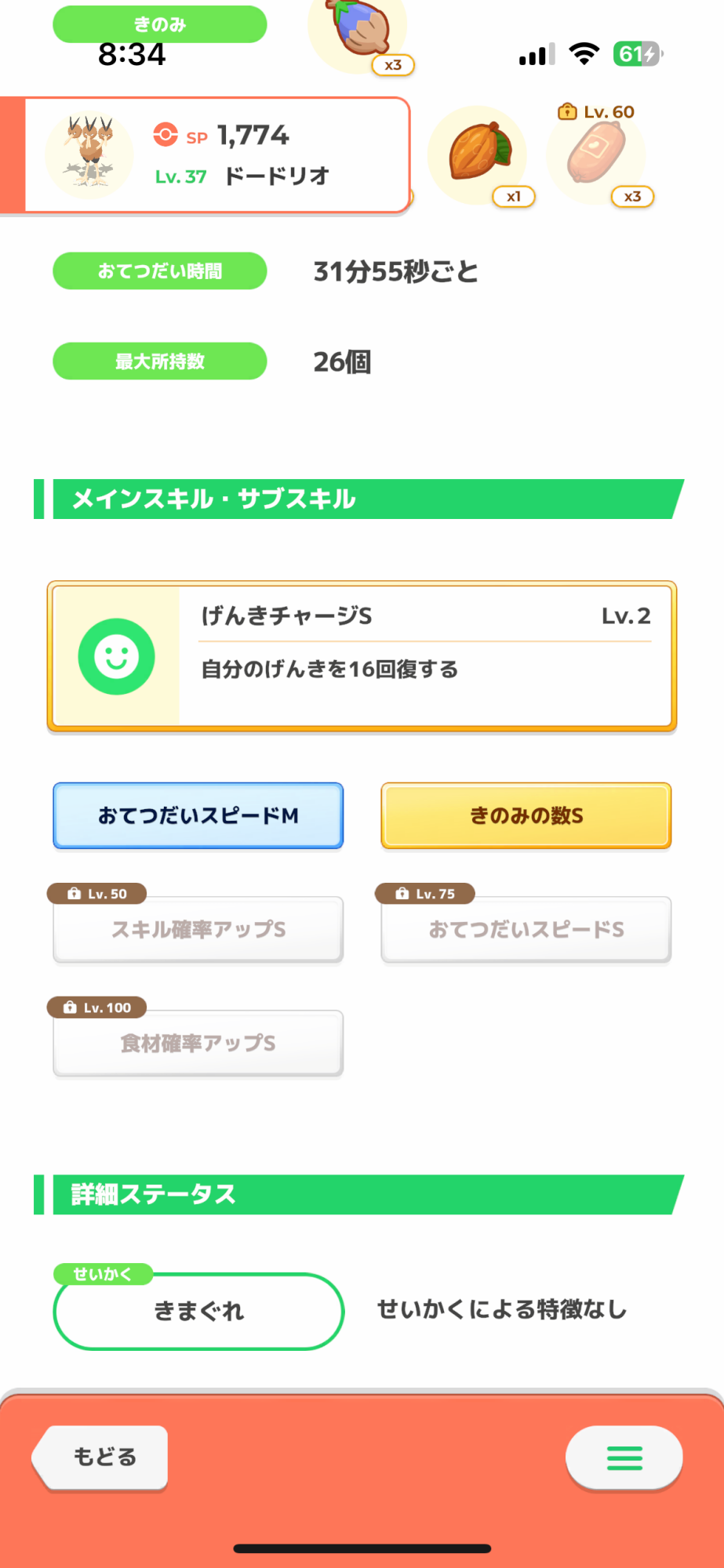Tap locked おてつだいスピードS sub skill
The image size is (724, 1568).
tap(526, 930)
